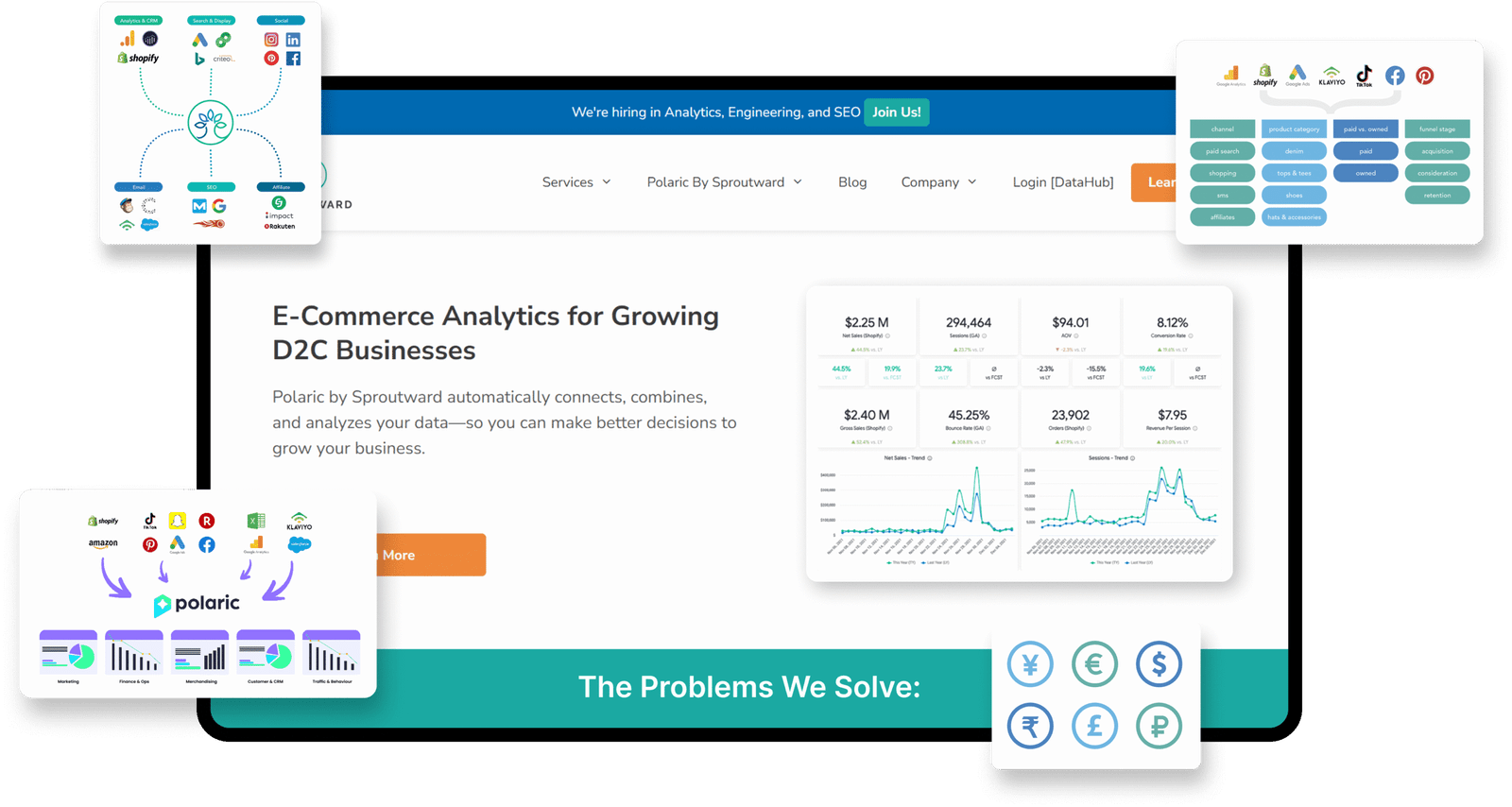Click the Klaviyo logo above the tag pills
This screenshot has height=807, width=1512.
coord(1332,76)
